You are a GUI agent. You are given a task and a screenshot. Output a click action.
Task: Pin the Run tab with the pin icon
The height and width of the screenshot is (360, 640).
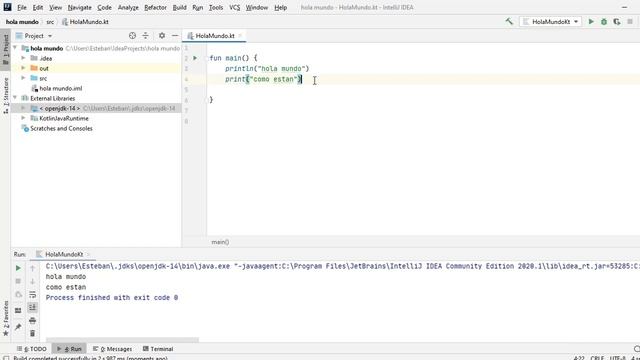[18, 327]
